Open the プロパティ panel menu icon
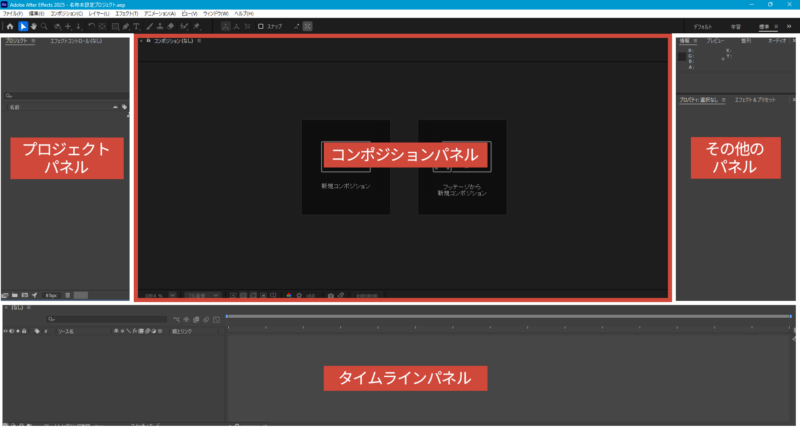 [723, 100]
